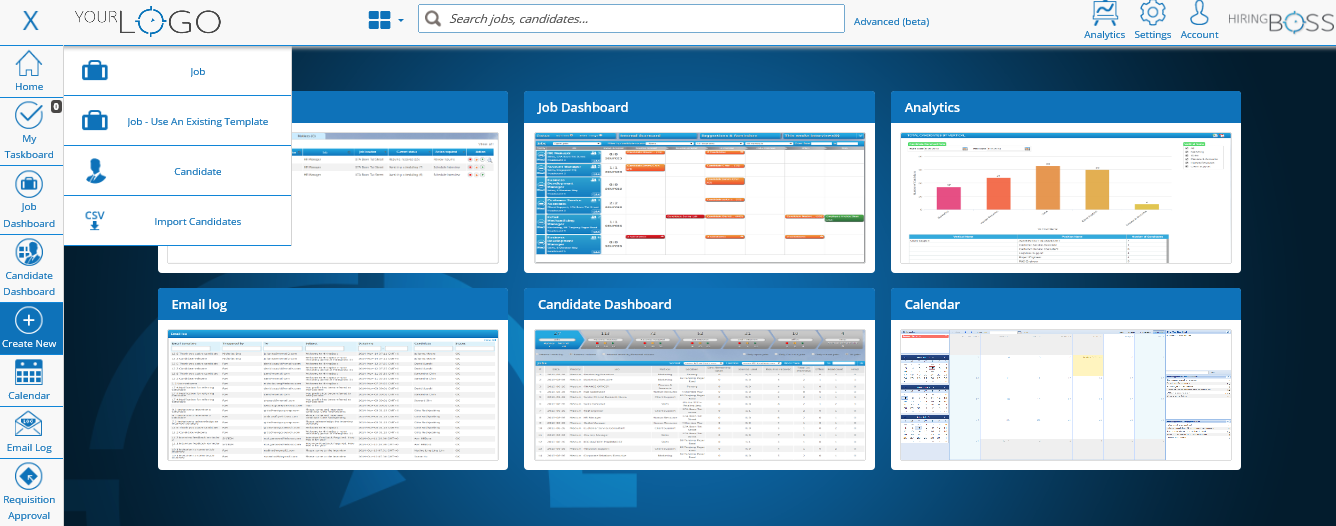Open the Job Dashboard card thumbnail
1336x526 pixels.
click(699, 197)
